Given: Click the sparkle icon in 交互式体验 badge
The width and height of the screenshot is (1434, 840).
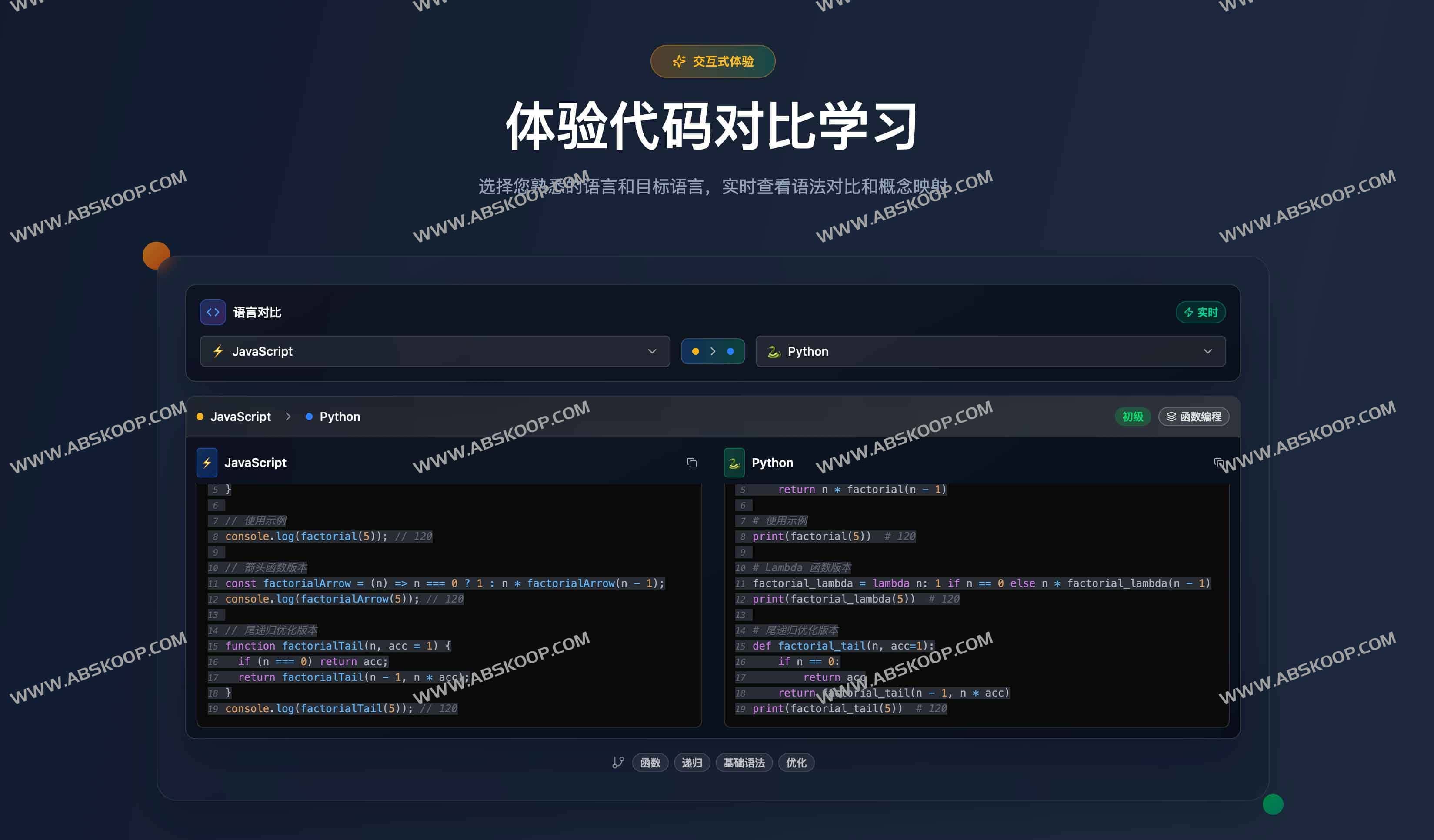Looking at the screenshot, I should coord(679,61).
